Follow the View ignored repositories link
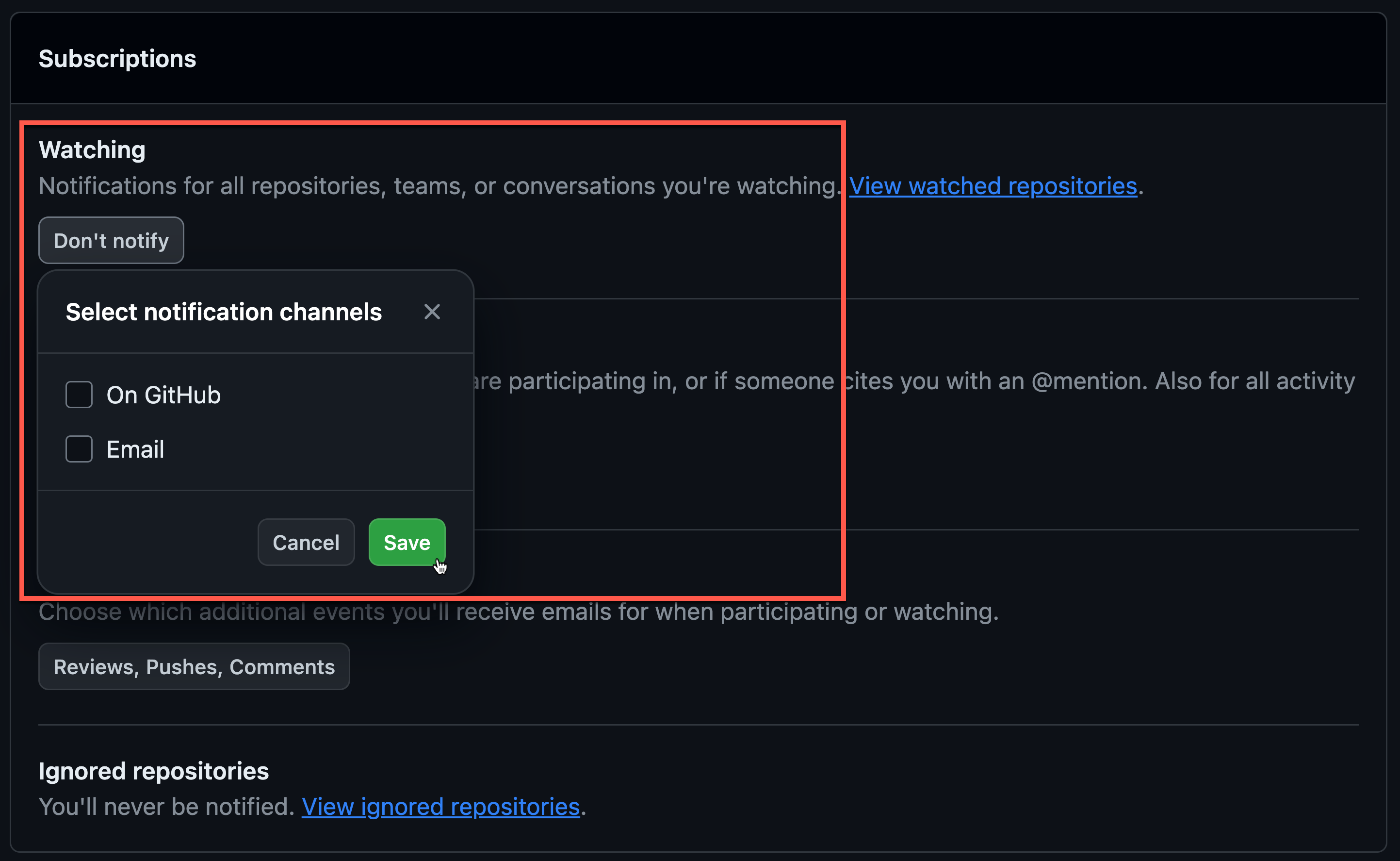The height and width of the screenshot is (861, 1400). pos(440,807)
